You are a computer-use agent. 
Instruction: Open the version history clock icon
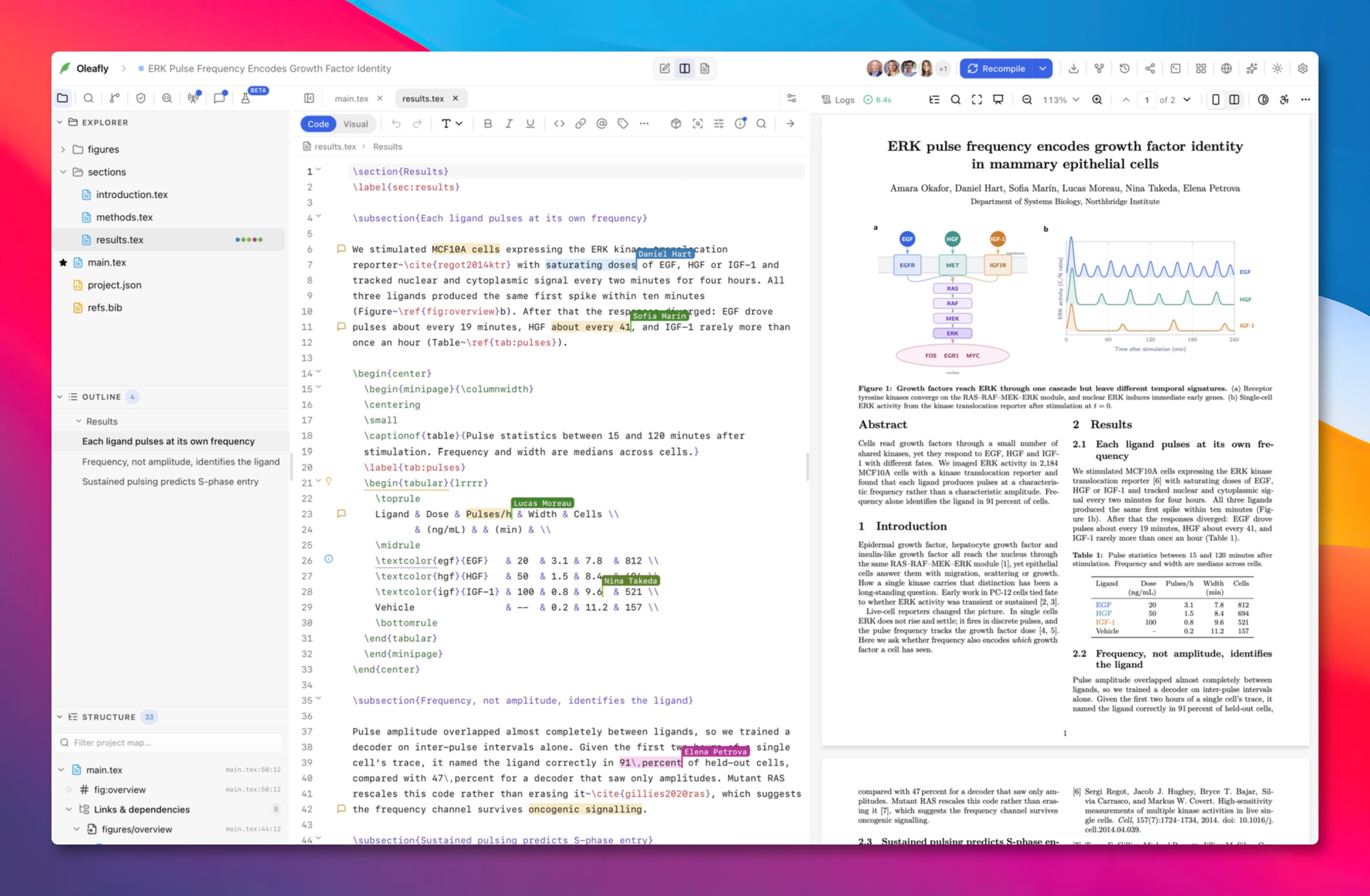coord(1124,69)
